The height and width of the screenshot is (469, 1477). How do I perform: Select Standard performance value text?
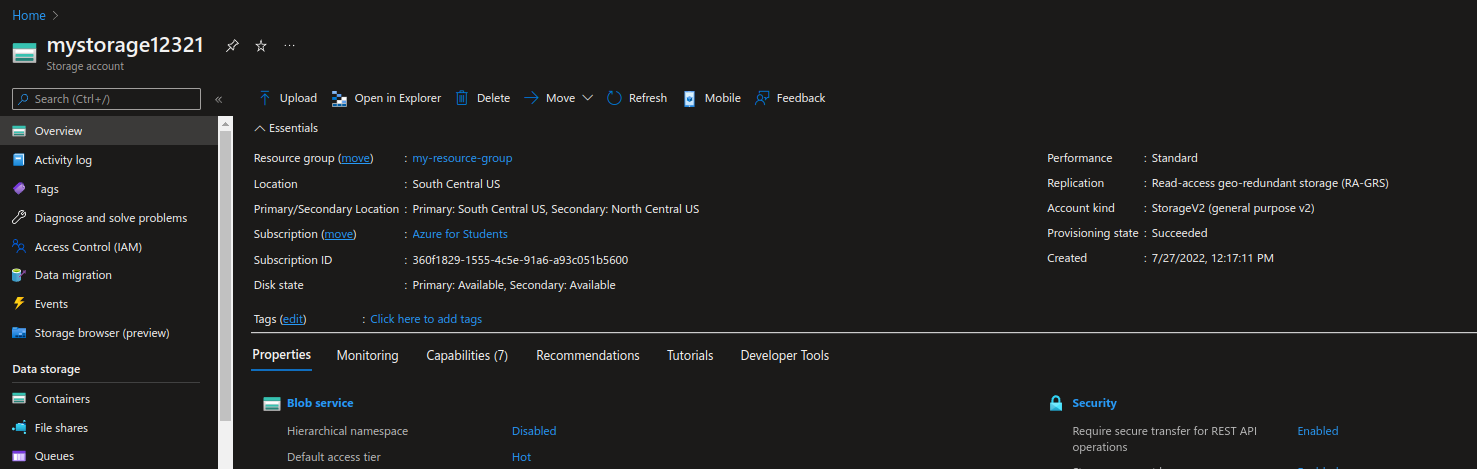point(1174,158)
